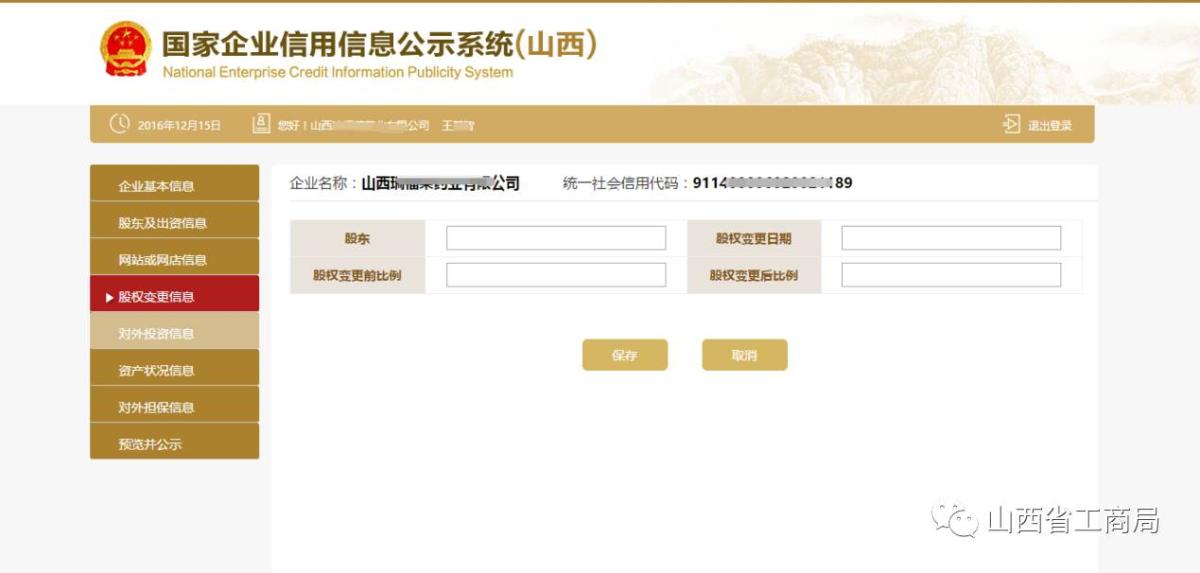Click the 退出登录 logout icon

pyautogui.click(x=1011, y=124)
